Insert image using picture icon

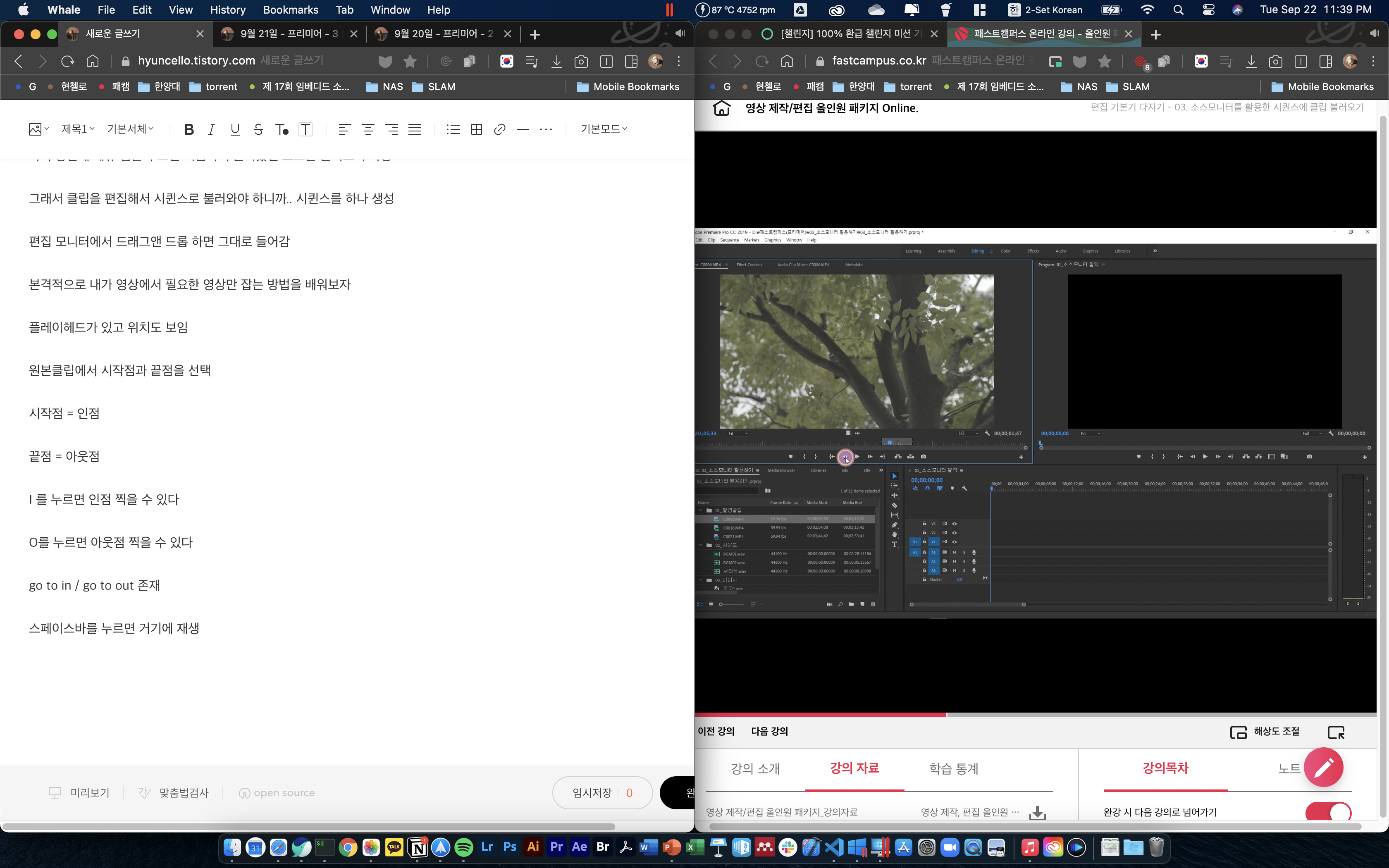[36, 130]
